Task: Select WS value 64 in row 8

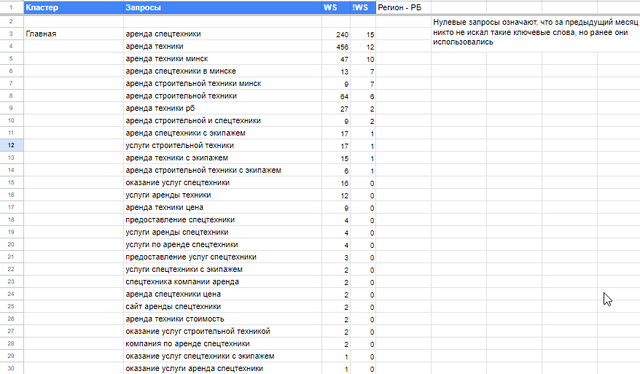Action: pos(336,96)
